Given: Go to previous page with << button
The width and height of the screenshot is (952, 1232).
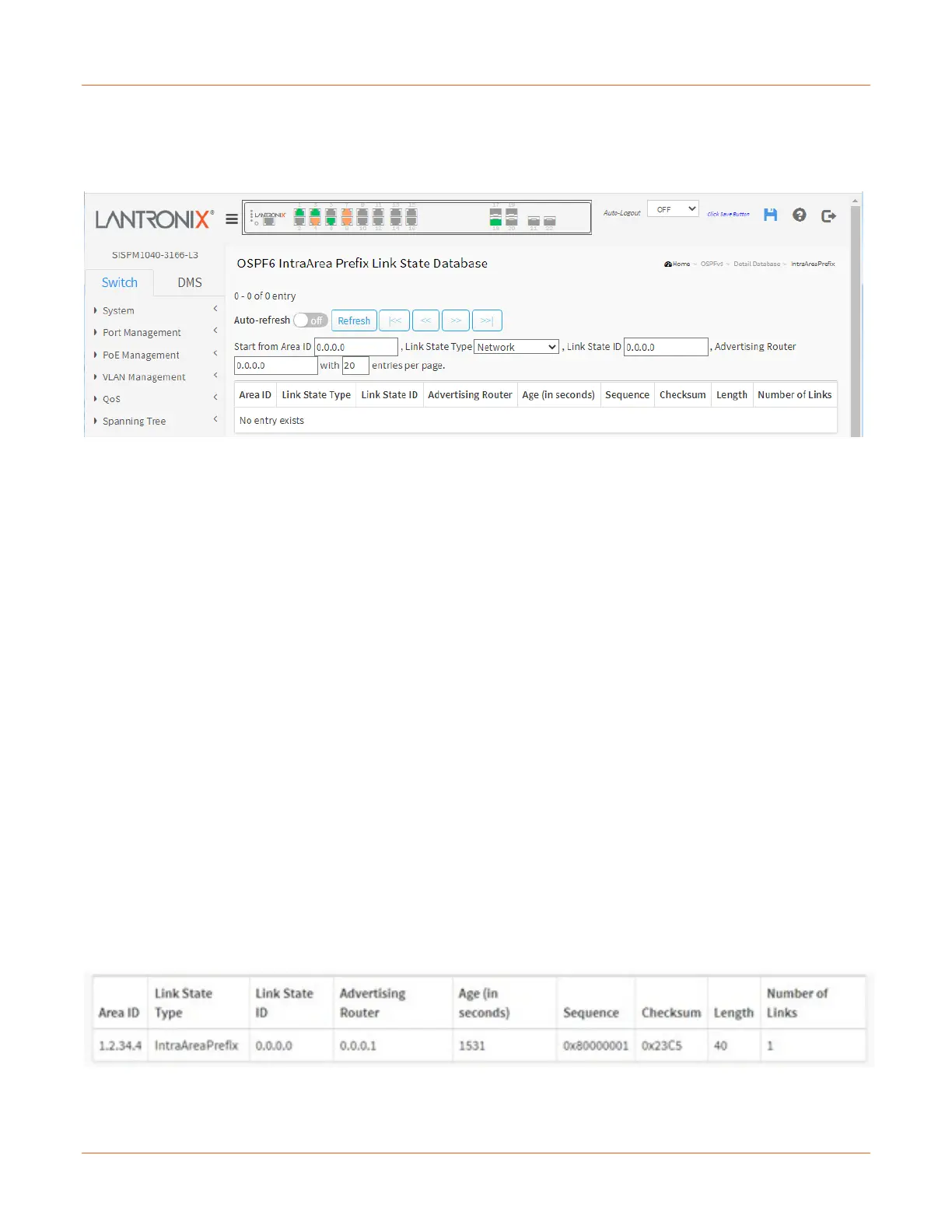Looking at the screenshot, I should pyautogui.click(x=425, y=320).
